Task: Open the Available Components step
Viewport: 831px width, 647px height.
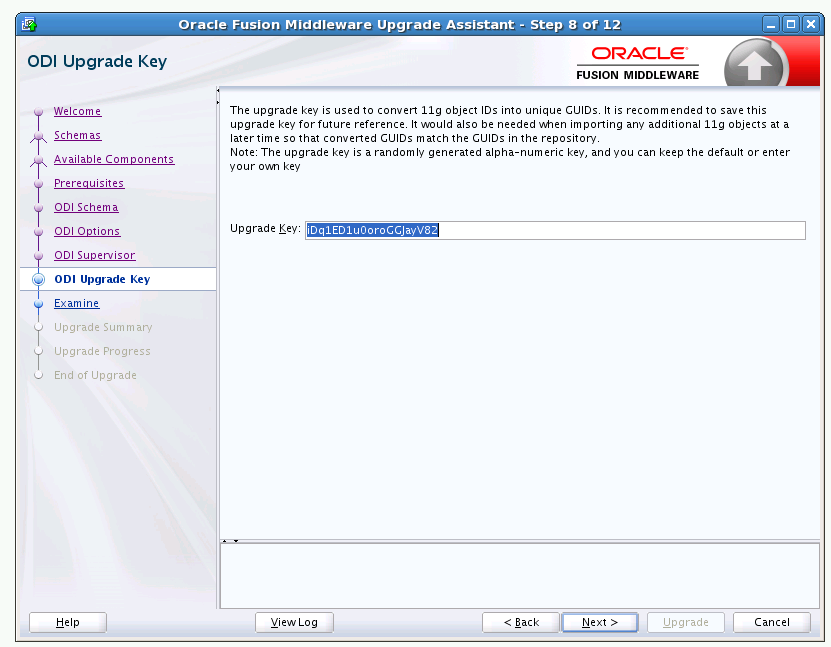Action: [x=114, y=159]
